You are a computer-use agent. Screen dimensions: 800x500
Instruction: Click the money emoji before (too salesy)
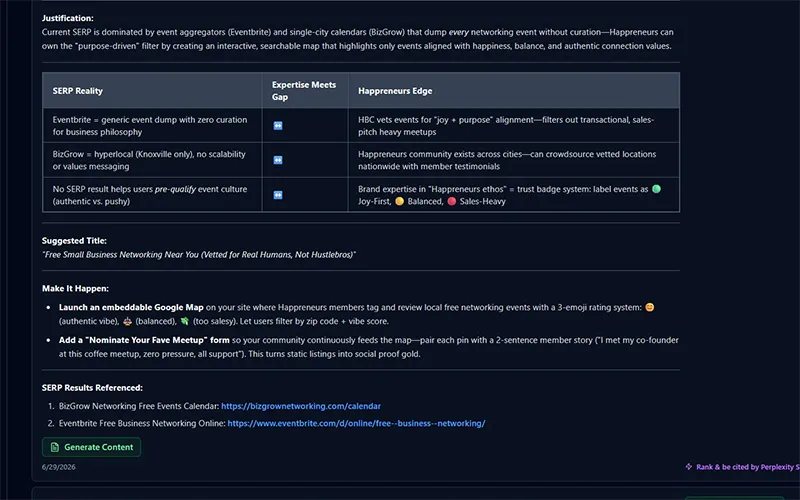coord(185,321)
